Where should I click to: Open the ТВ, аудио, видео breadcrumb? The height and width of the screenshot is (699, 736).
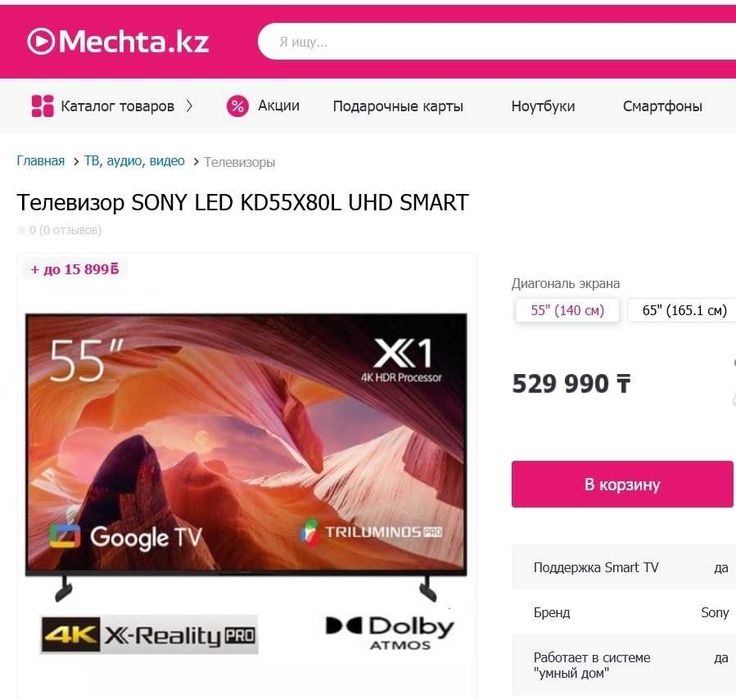[134, 161]
